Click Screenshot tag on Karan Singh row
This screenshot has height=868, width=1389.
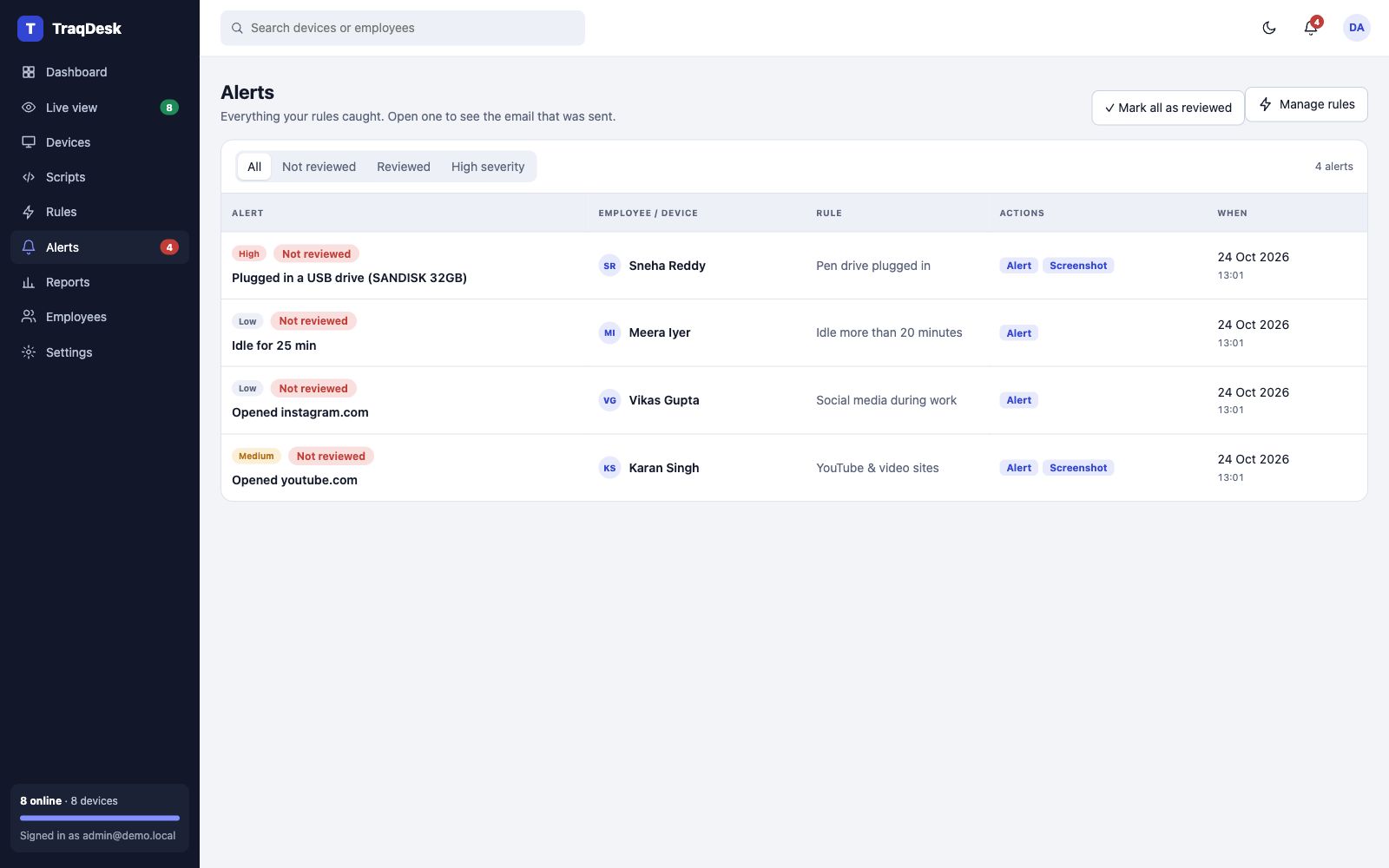[1078, 468]
